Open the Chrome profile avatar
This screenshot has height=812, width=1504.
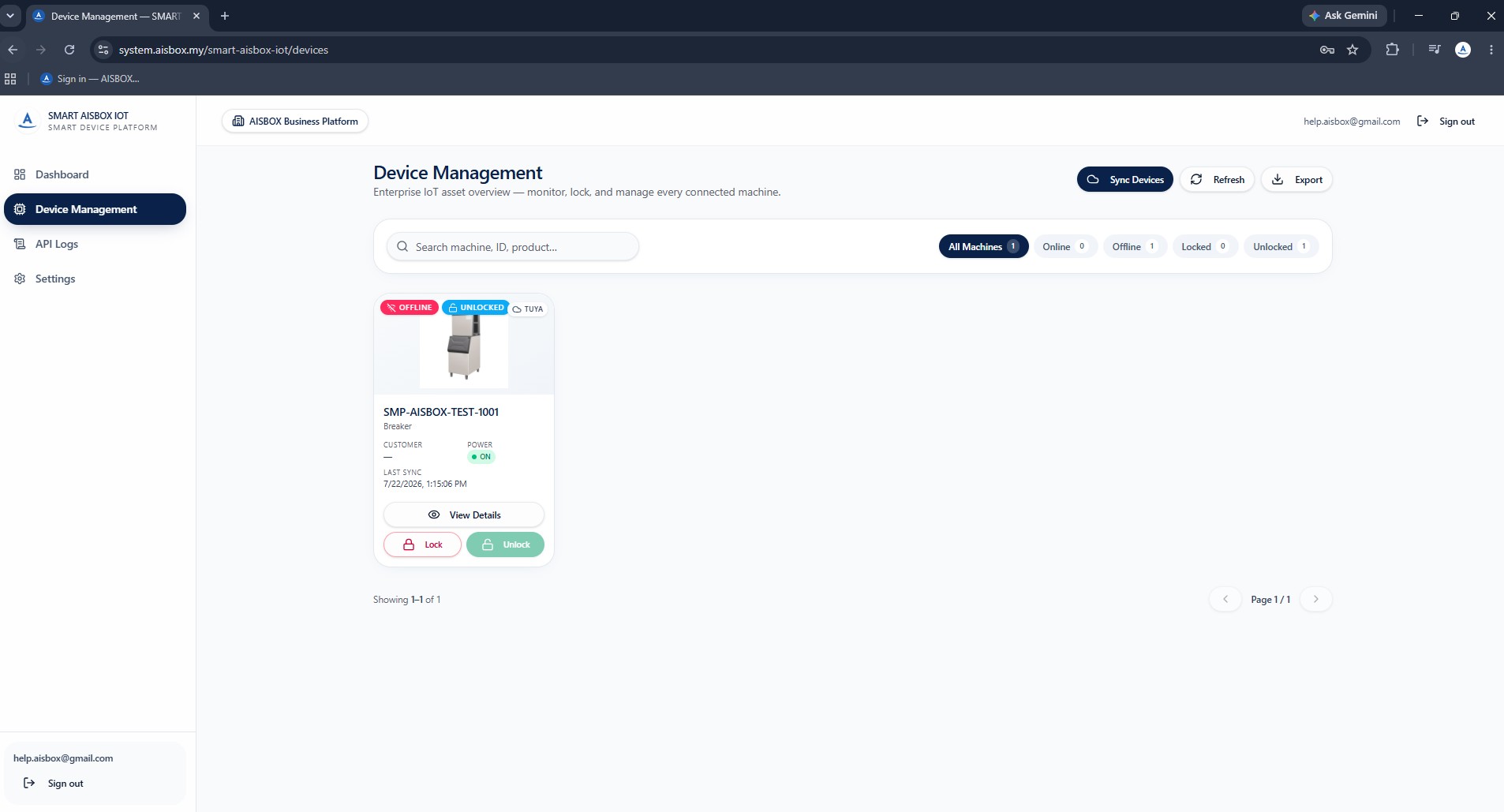click(1463, 50)
